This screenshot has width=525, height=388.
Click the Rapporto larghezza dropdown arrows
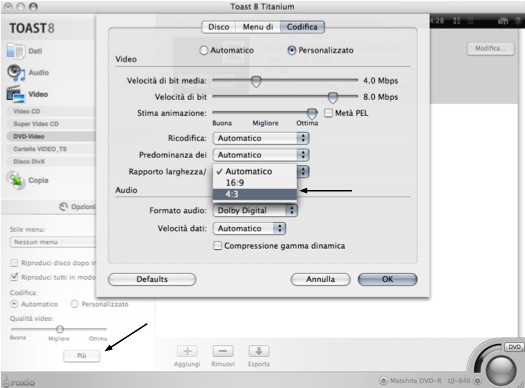pyautogui.click(x=303, y=172)
